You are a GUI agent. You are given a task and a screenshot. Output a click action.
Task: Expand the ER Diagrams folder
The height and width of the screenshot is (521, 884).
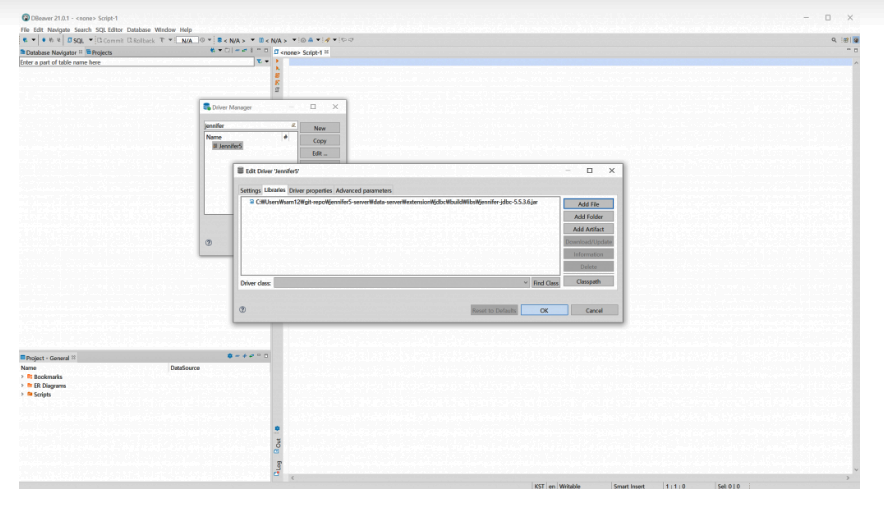23,386
